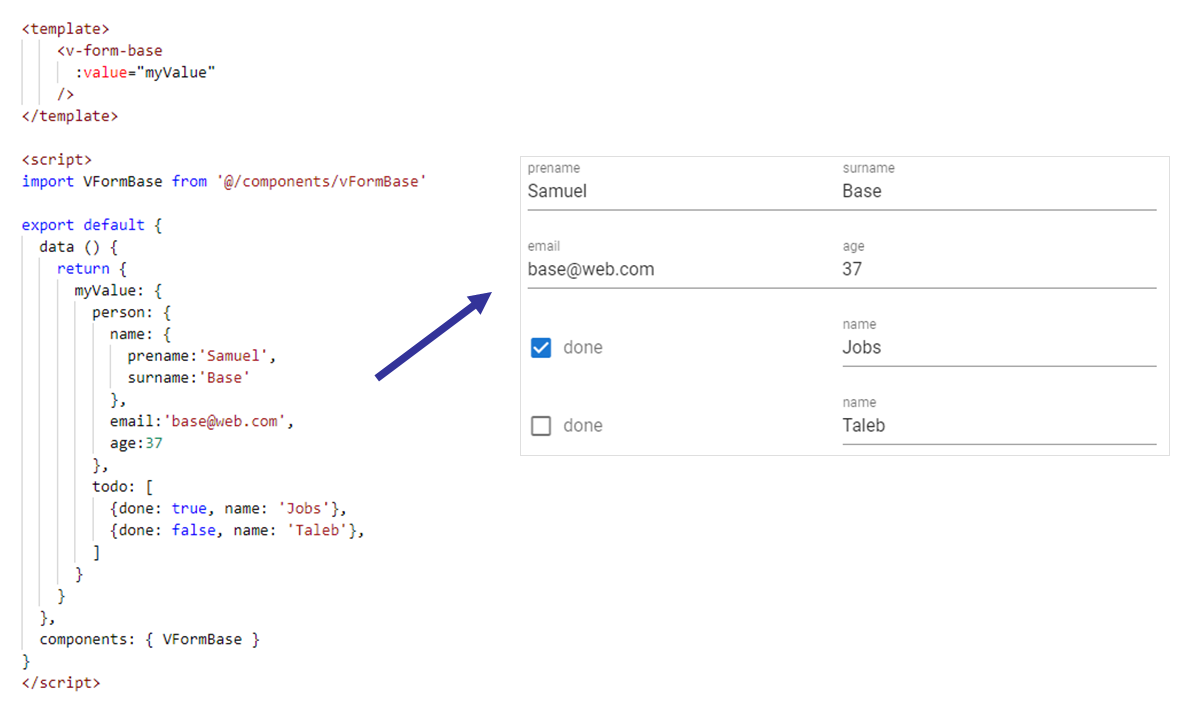
Task: Click the email:'base@web.com' code line
Action: (202, 421)
